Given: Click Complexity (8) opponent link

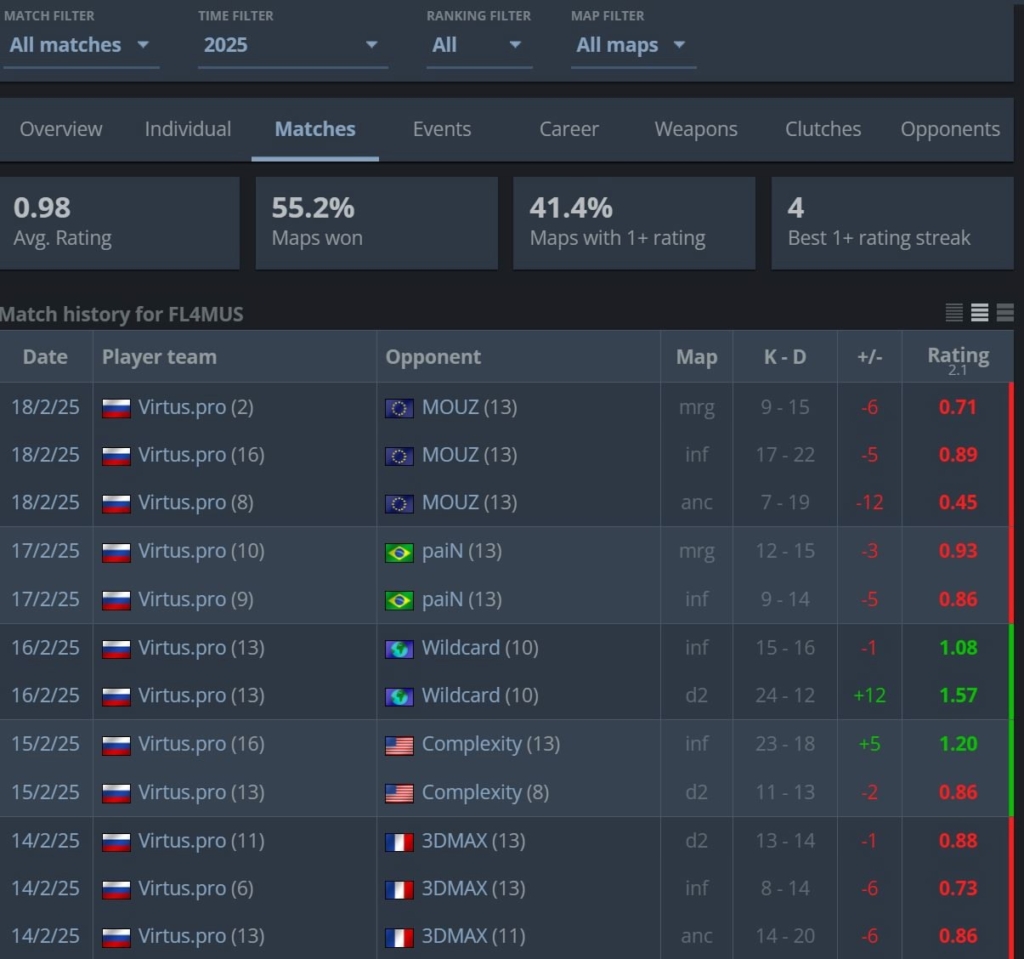Looking at the screenshot, I should [x=485, y=792].
